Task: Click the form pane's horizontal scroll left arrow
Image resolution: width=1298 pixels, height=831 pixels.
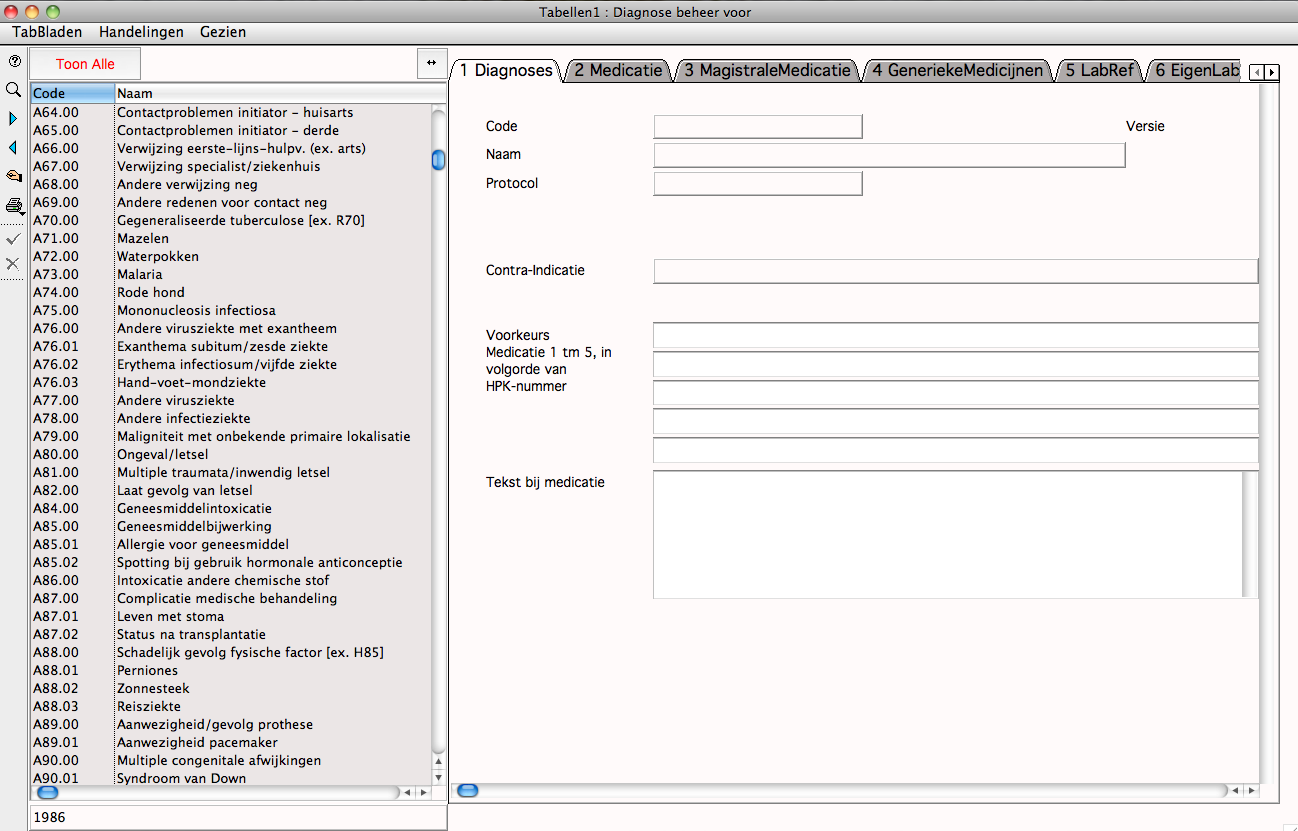Action: tap(1235, 791)
